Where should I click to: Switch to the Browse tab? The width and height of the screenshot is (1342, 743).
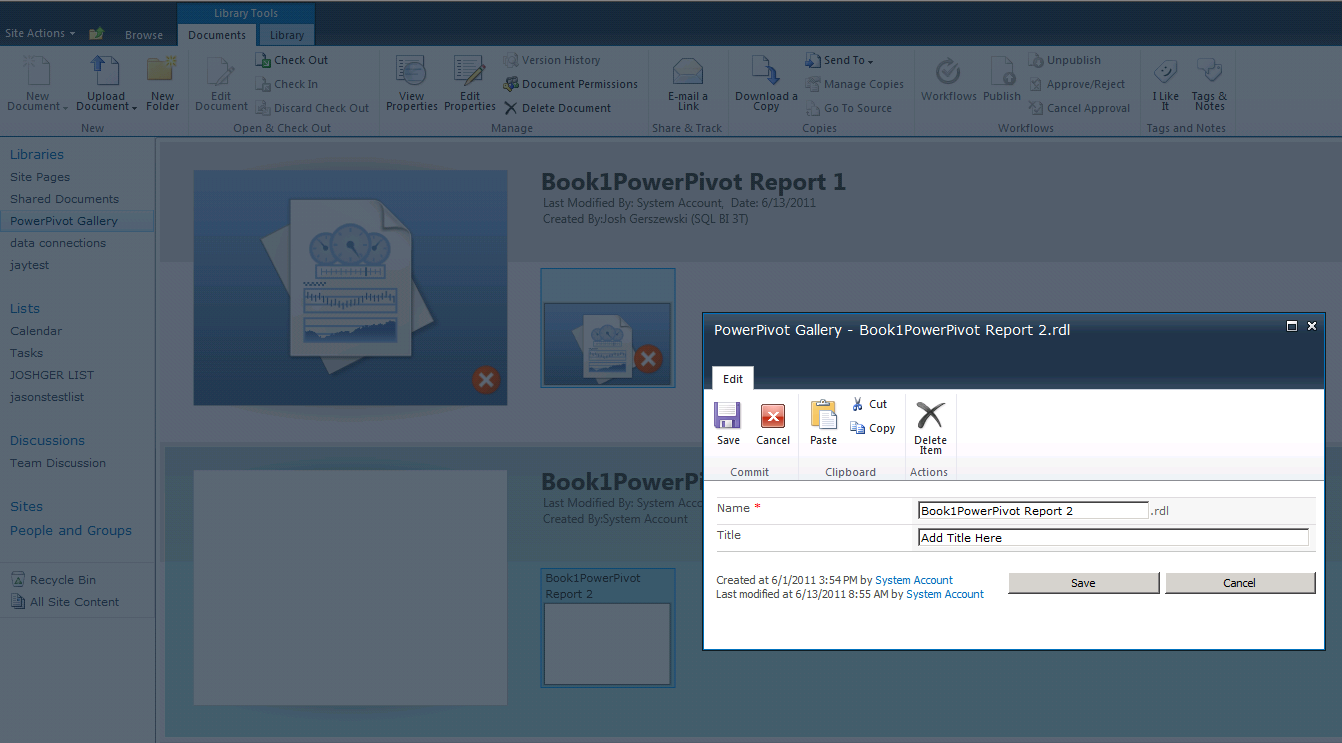click(x=144, y=35)
